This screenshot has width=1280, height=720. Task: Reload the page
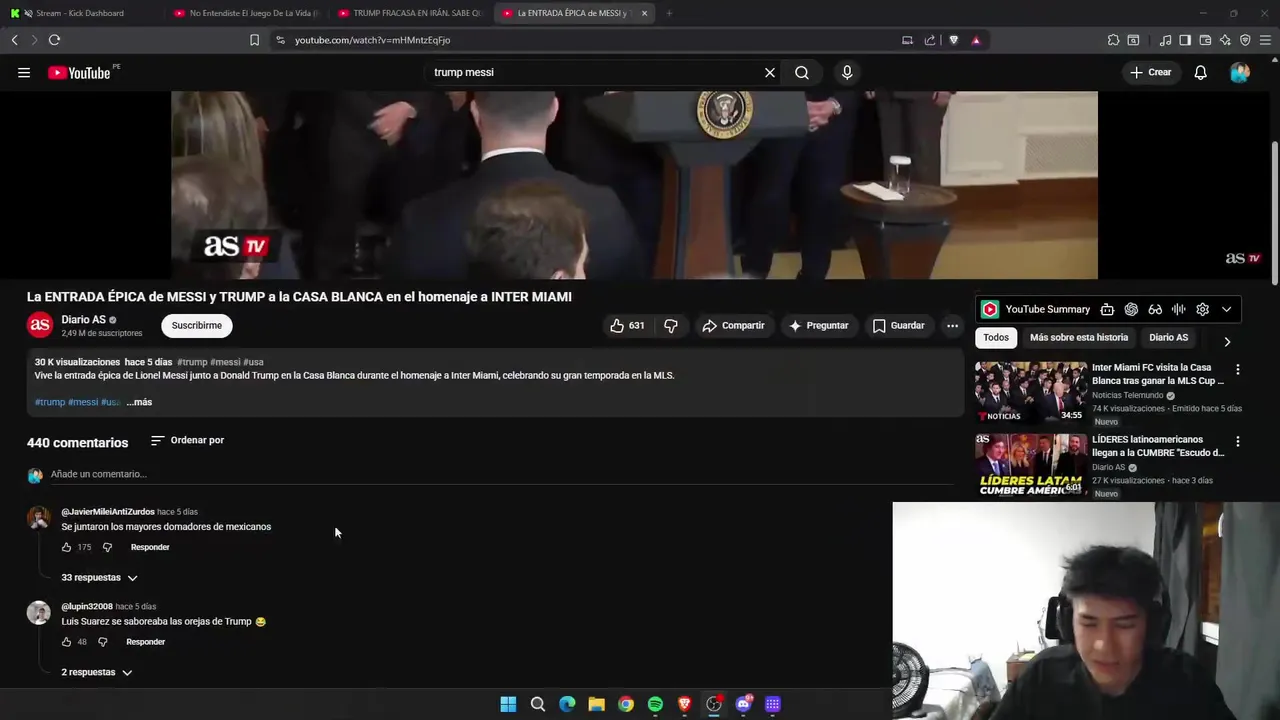(x=54, y=40)
